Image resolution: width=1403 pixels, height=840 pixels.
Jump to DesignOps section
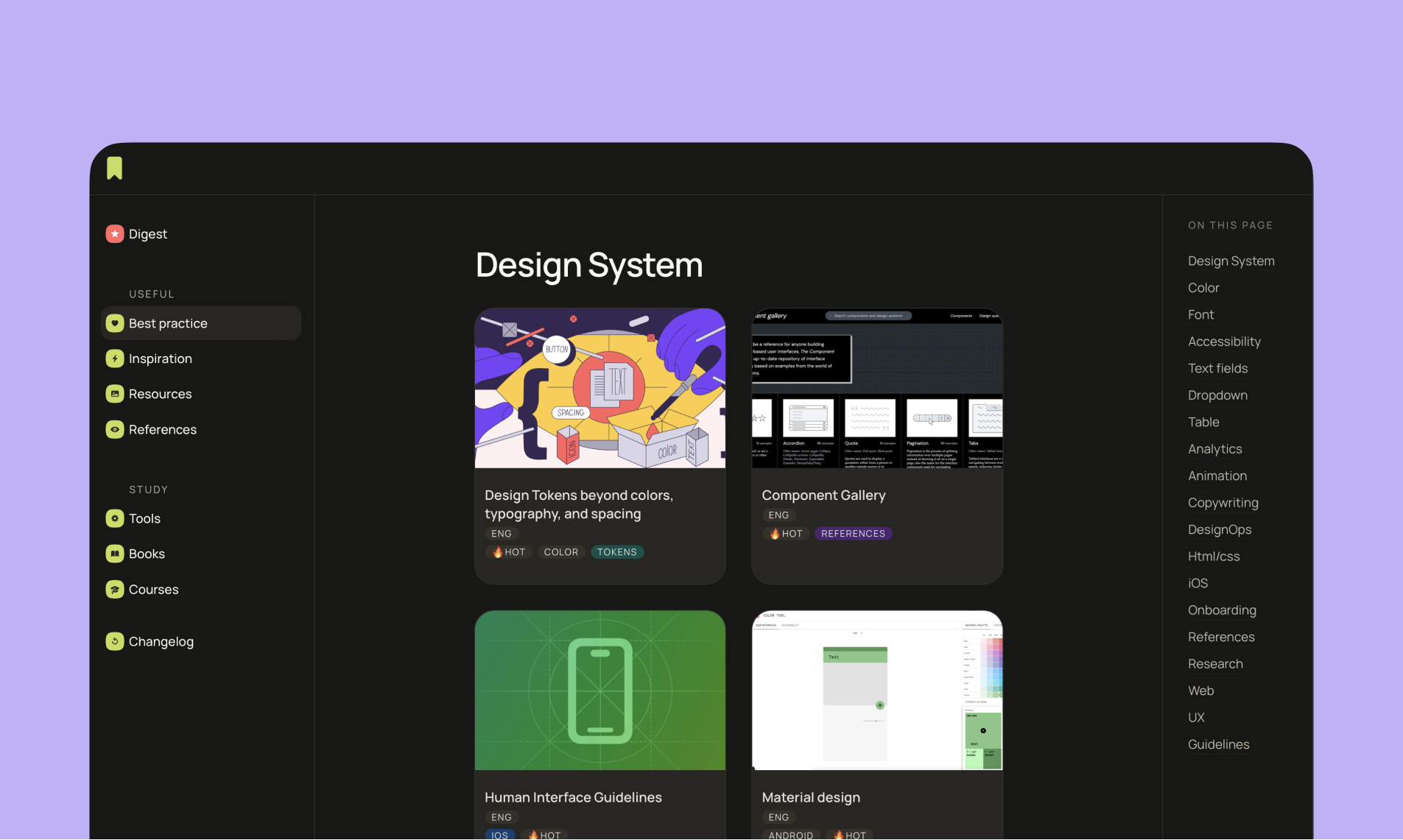(x=1220, y=529)
